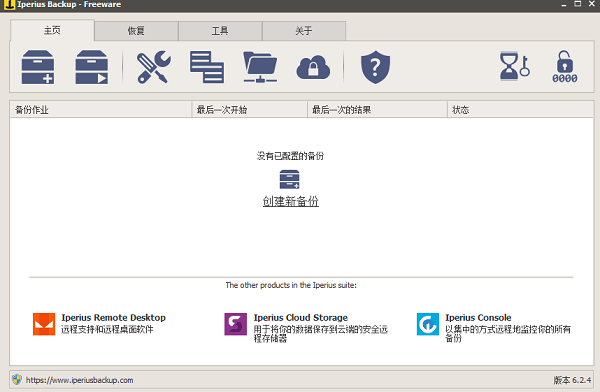
Task: Sort by 最后一次开始 column header
Action: (x=249, y=110)
